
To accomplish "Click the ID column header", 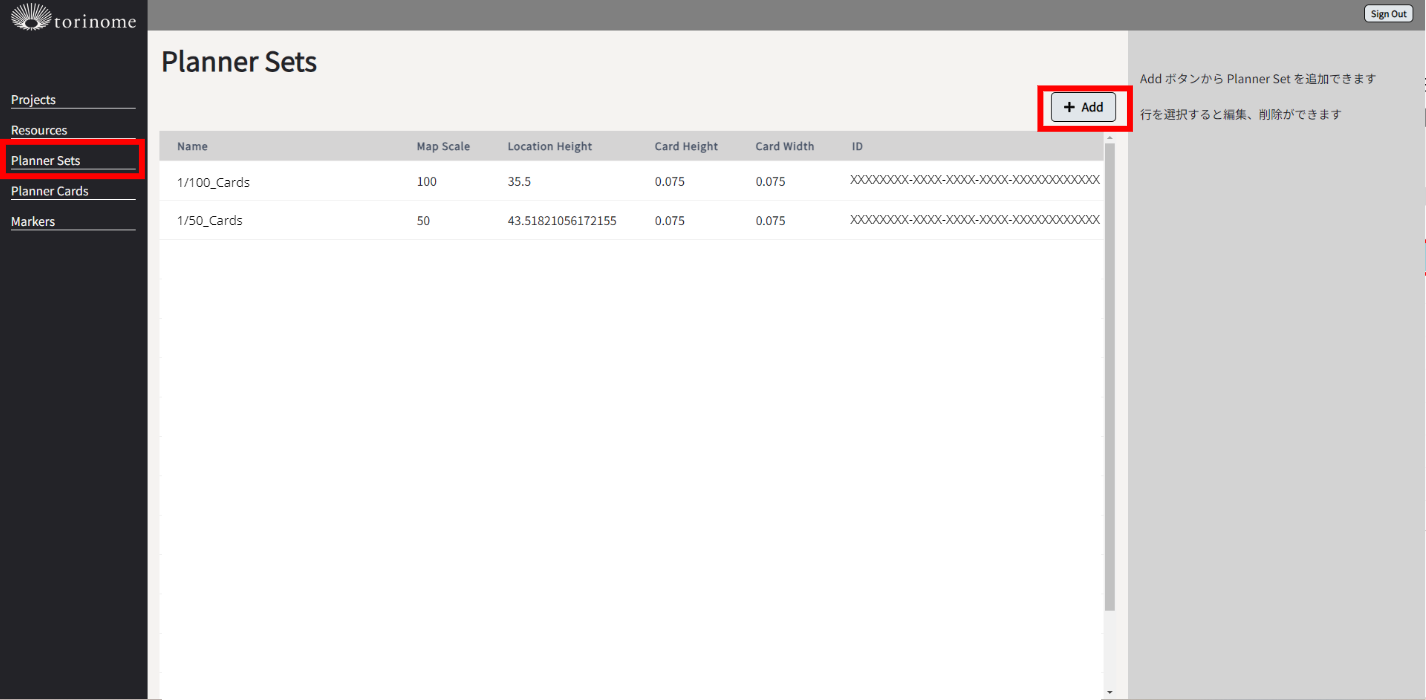I will click(x=857, y=147).
